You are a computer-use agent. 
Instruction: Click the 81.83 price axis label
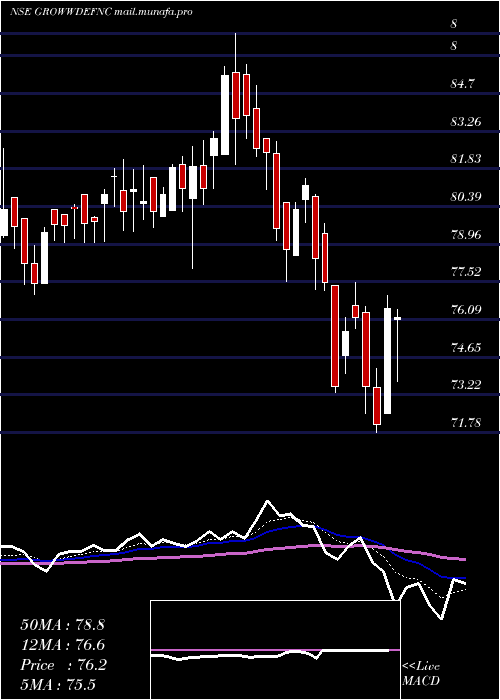coord(467,158)
